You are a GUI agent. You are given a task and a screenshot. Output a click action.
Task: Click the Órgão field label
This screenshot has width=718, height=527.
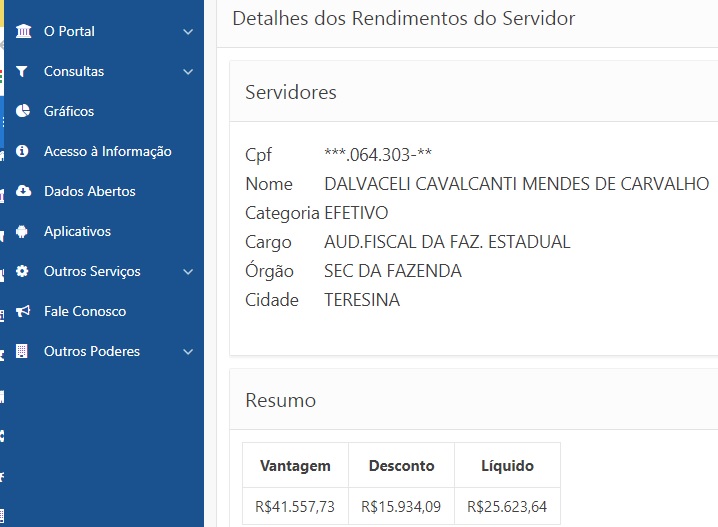tap(269, 270)
